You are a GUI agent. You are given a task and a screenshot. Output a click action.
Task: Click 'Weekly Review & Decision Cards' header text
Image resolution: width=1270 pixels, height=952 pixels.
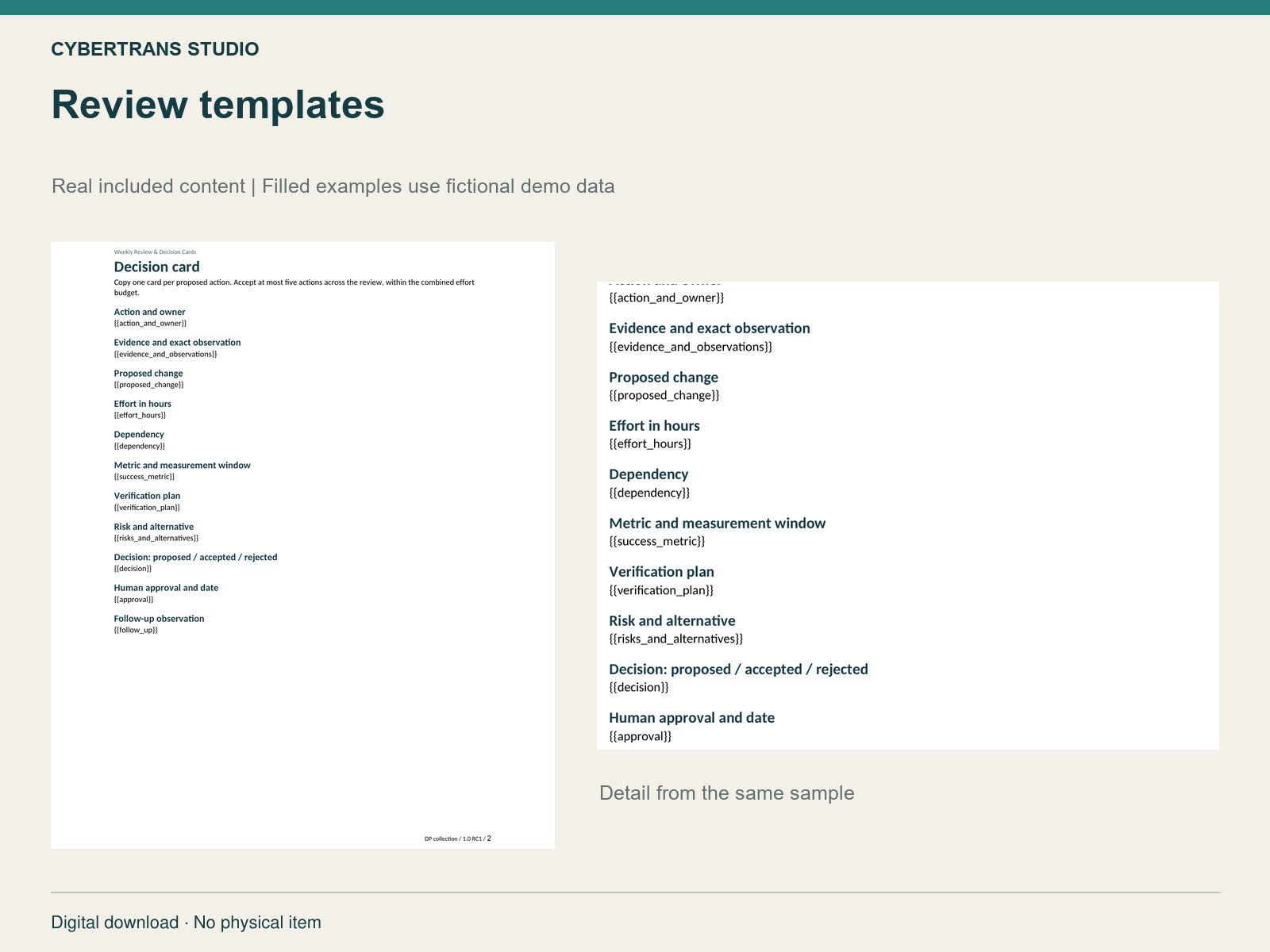[155, 251]
